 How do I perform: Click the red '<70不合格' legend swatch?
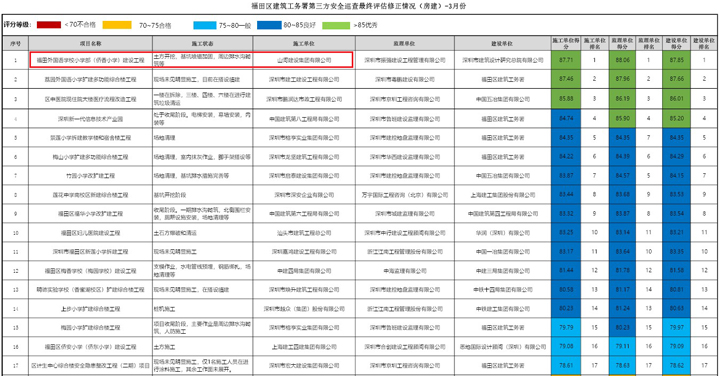(49, 25)
